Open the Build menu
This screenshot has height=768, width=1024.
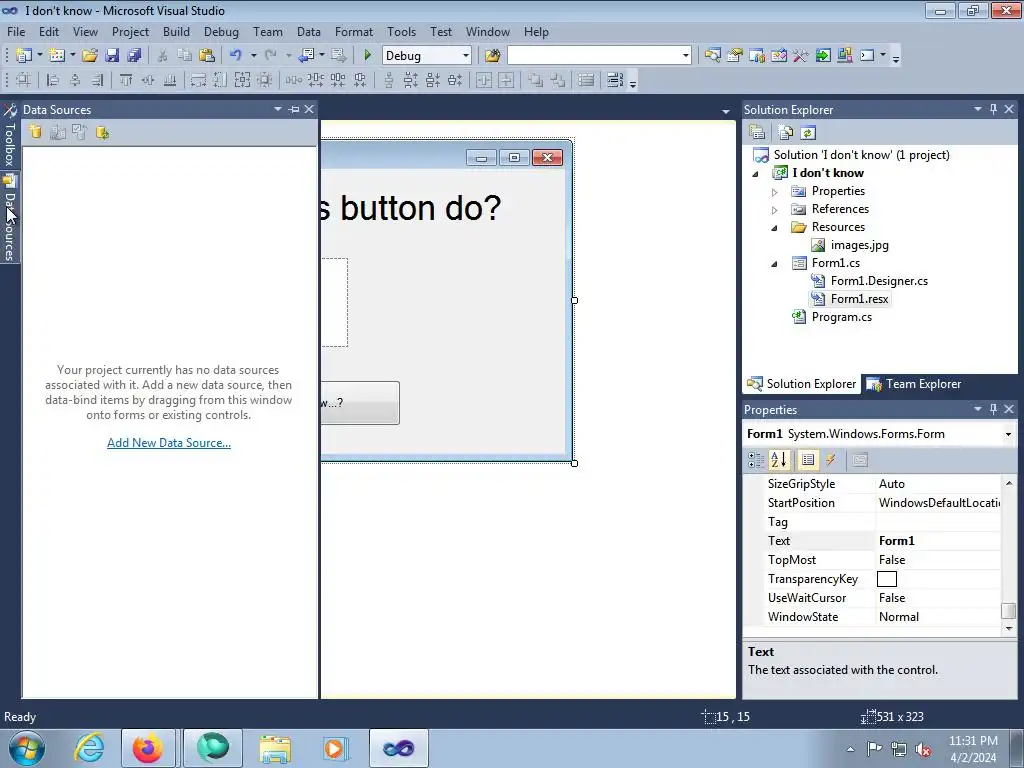click(x=176, y=31)
